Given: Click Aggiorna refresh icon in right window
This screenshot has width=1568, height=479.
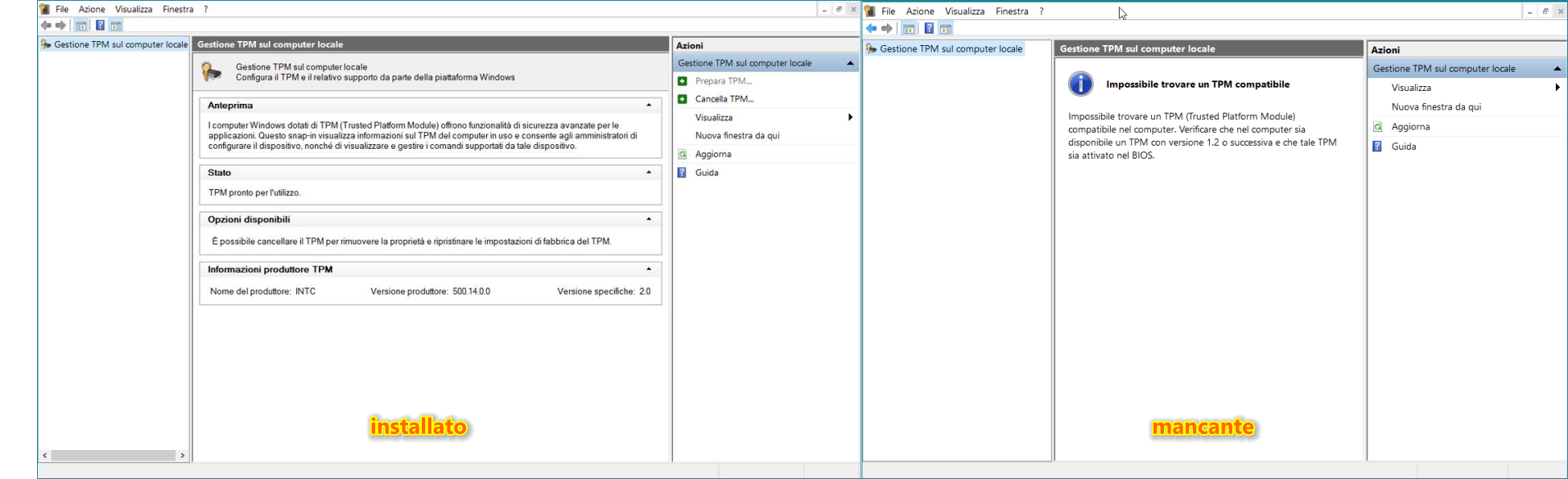Looking at the screenshot, I should 1377,127.
